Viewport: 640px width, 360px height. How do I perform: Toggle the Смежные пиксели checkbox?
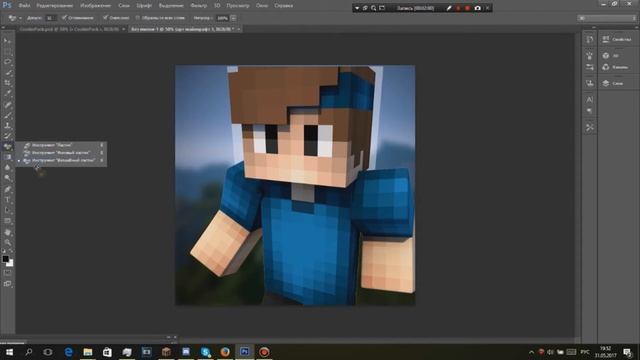105,18
